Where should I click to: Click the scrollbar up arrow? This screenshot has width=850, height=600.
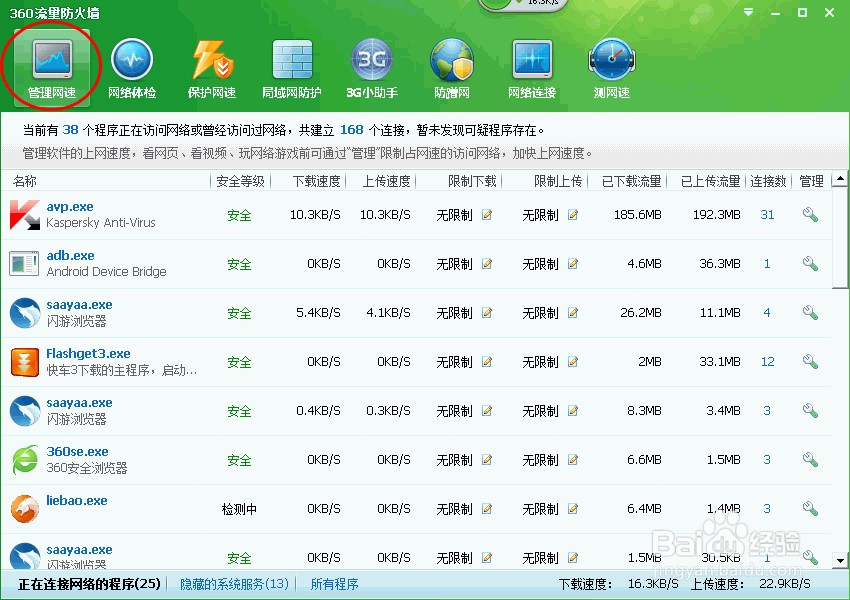point(840,178)
